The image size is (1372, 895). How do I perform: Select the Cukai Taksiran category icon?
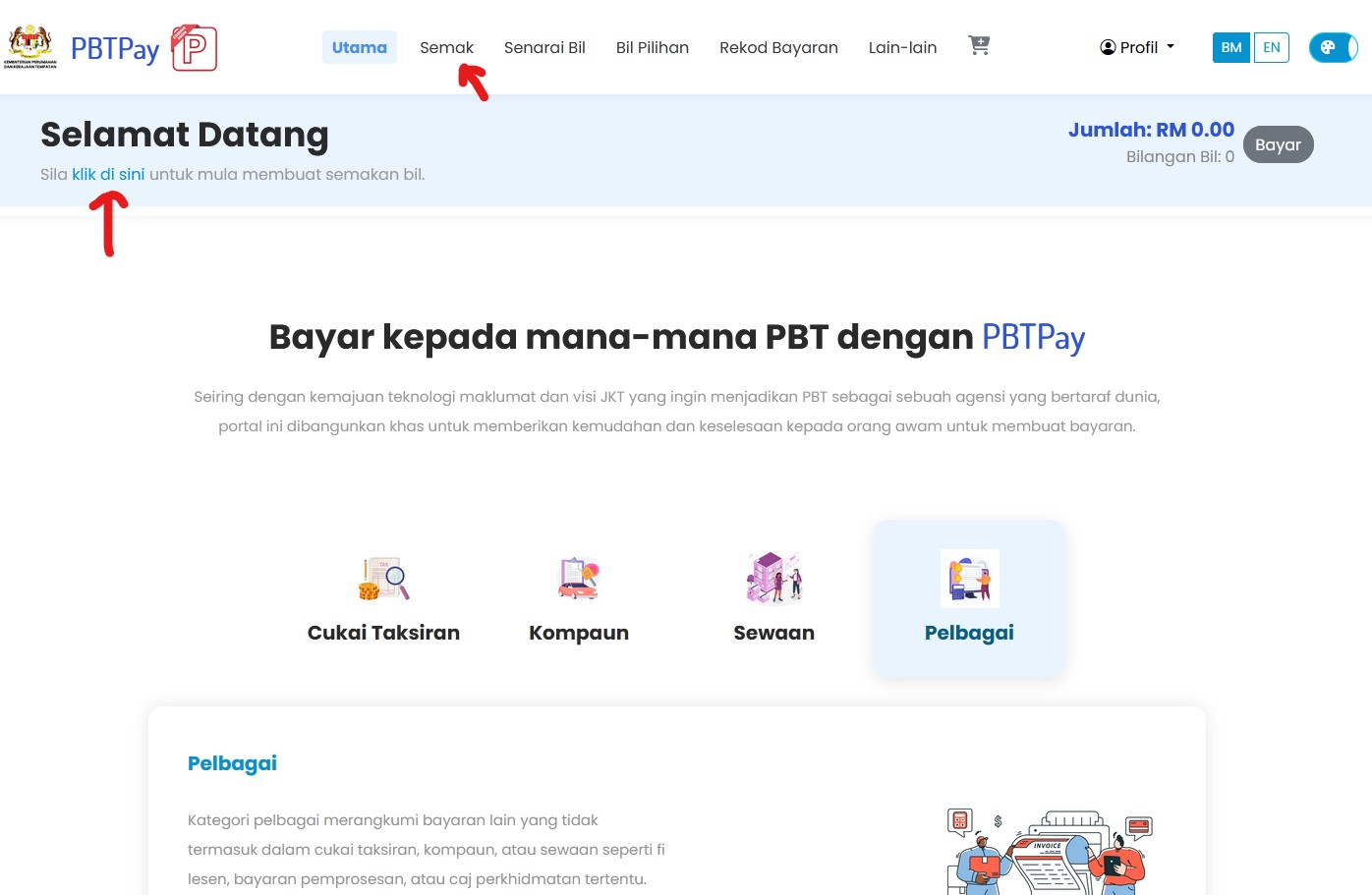[383, 578]
